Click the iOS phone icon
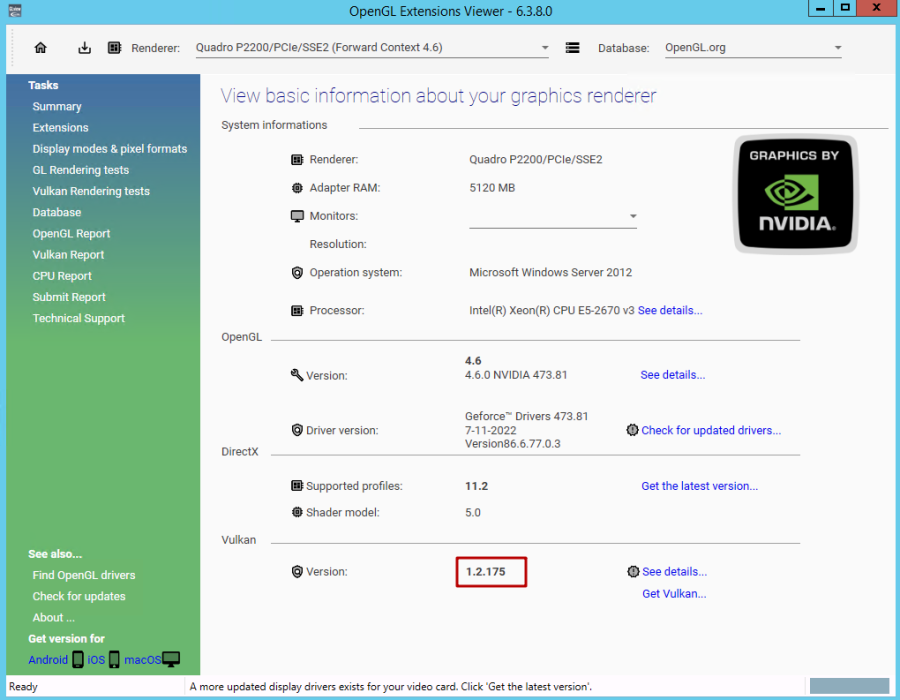 click(x=114, y=660)
